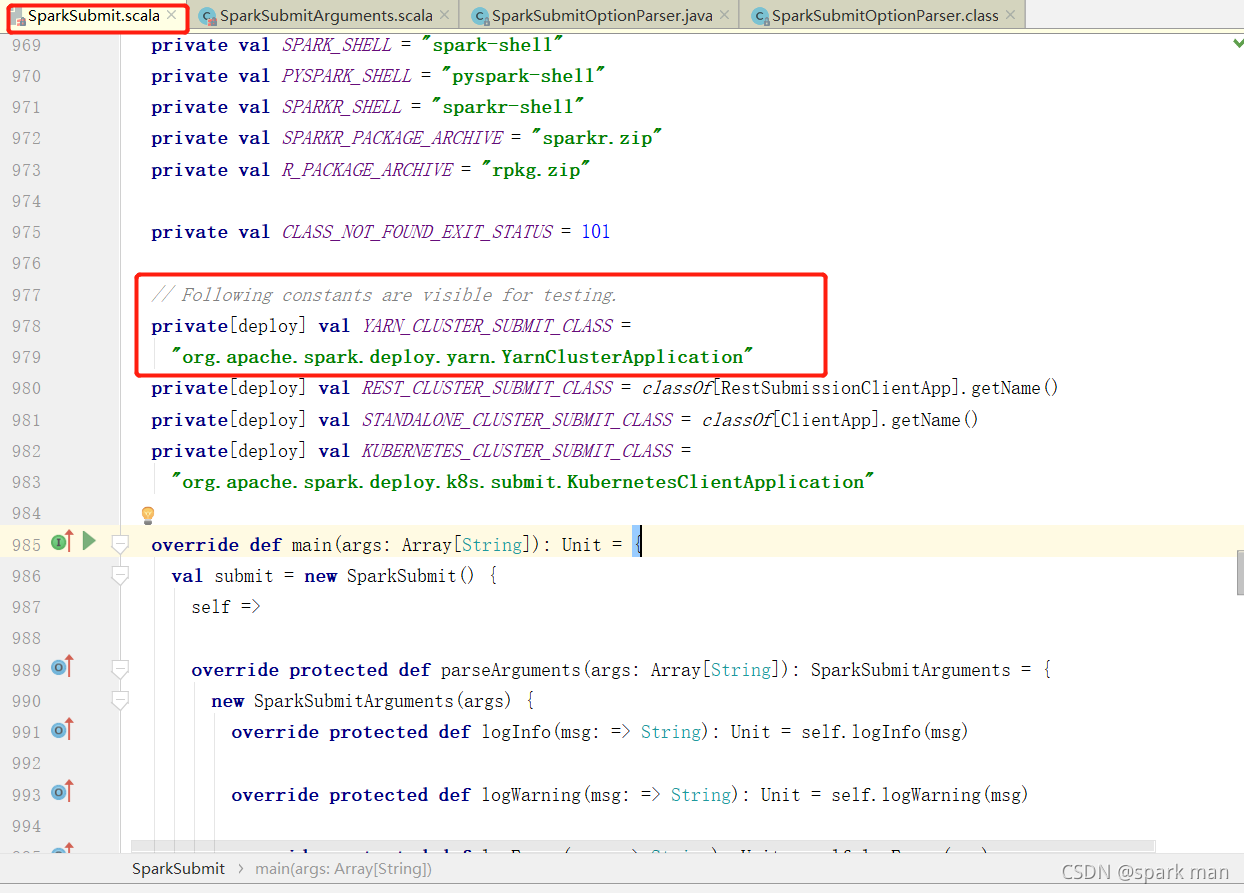Click the override gutter icon at line 989
1244x893 pixels.
pos(62,668)
